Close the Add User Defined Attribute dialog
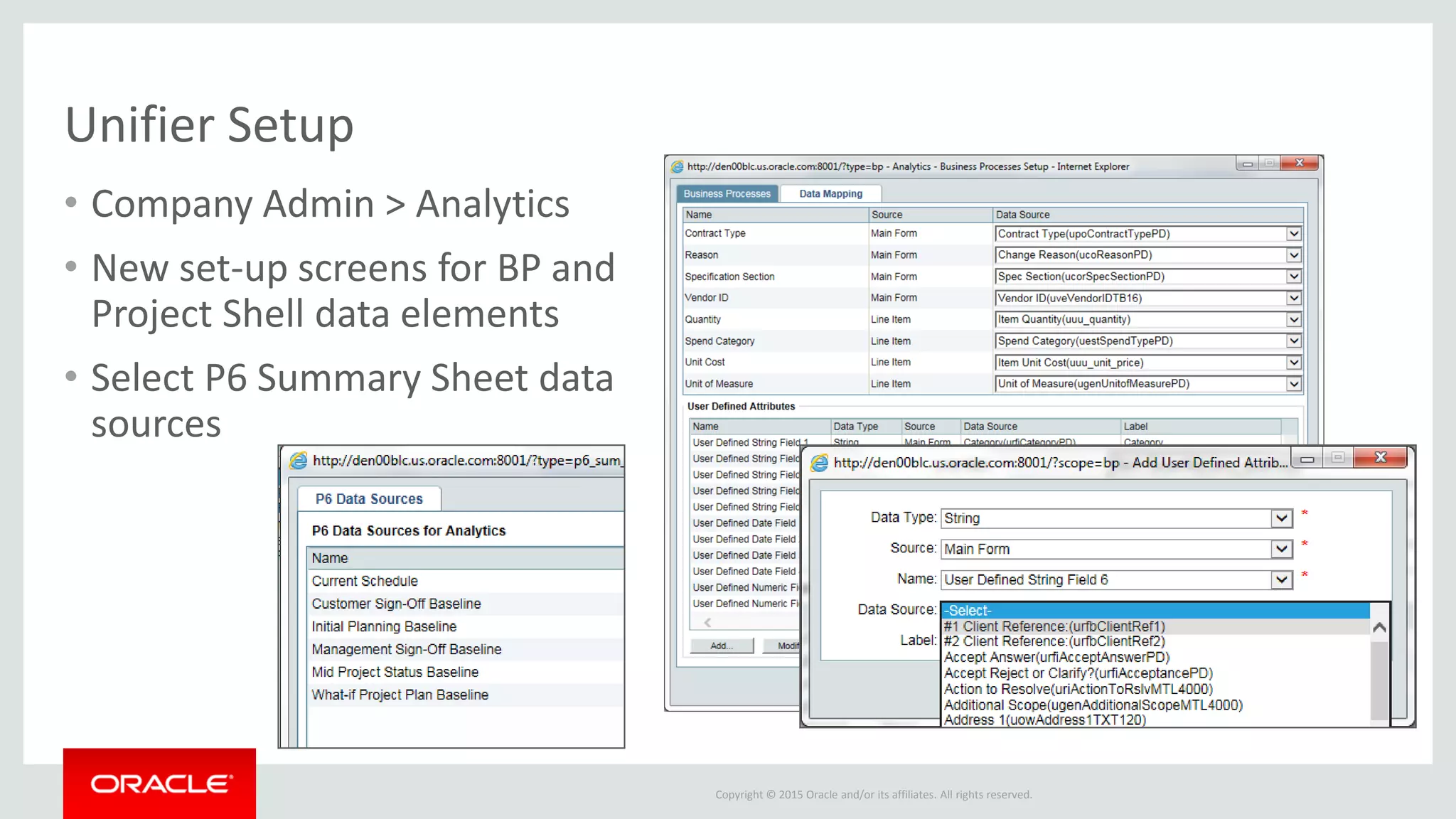Screen dimensions: 1456x819 [x=1380, y=457]
